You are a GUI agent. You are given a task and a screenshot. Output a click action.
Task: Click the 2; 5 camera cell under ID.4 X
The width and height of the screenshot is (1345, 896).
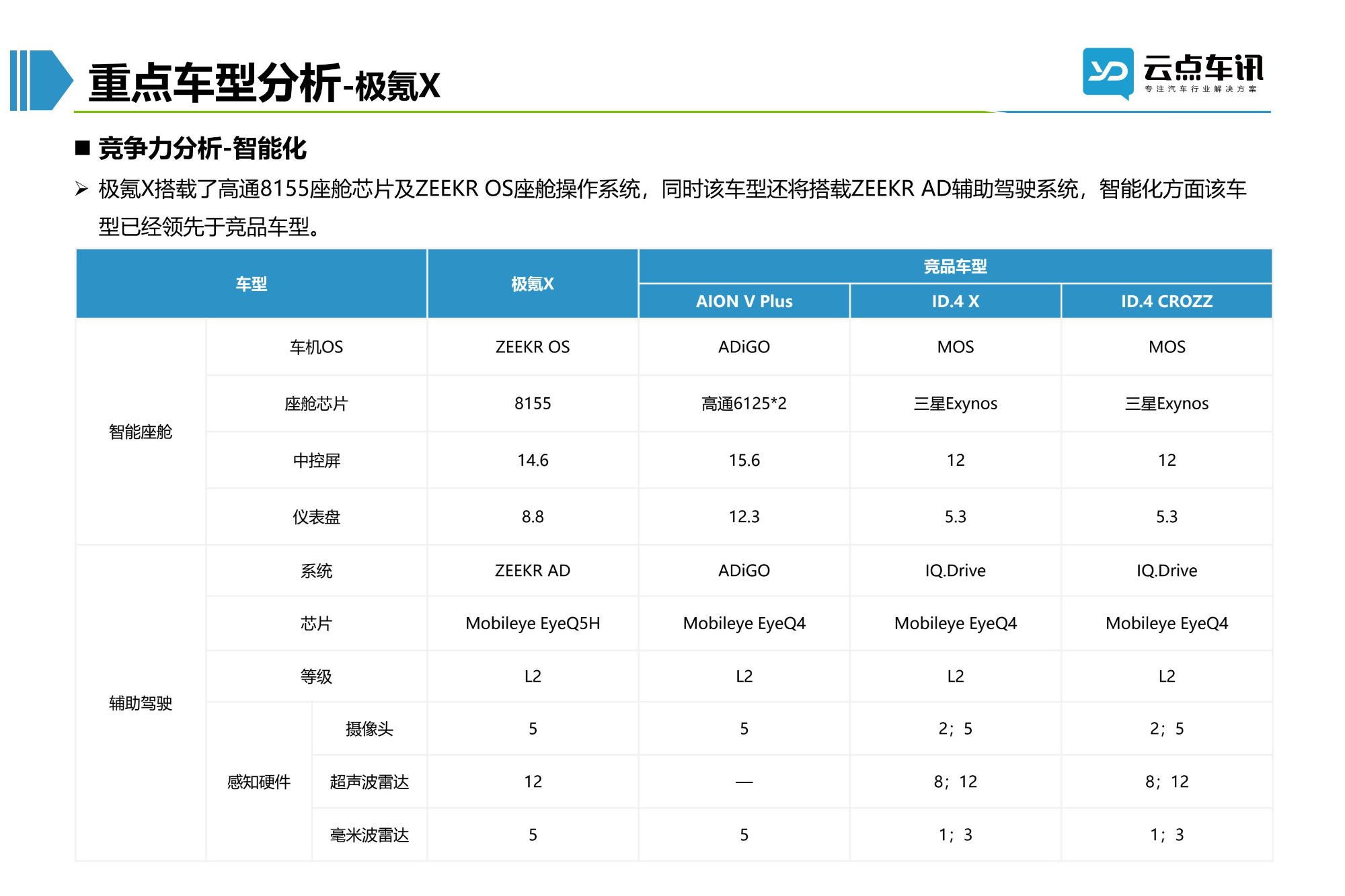point(955,729)
